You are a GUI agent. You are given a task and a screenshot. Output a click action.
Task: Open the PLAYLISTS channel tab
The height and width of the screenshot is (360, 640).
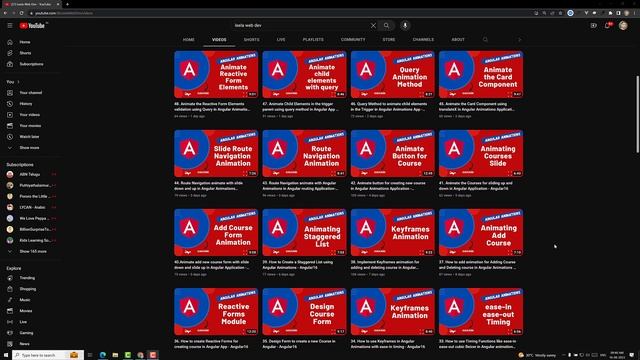(x=313, y=40)
